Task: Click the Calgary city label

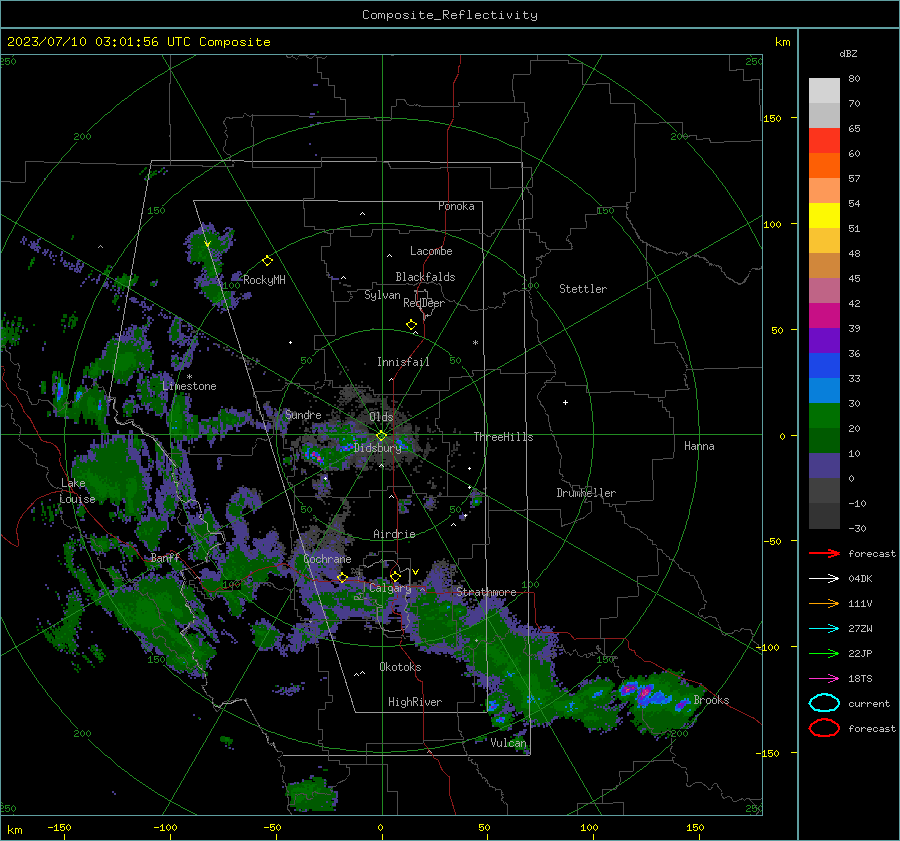Action: pyautogui.click(x=390, y=588)
